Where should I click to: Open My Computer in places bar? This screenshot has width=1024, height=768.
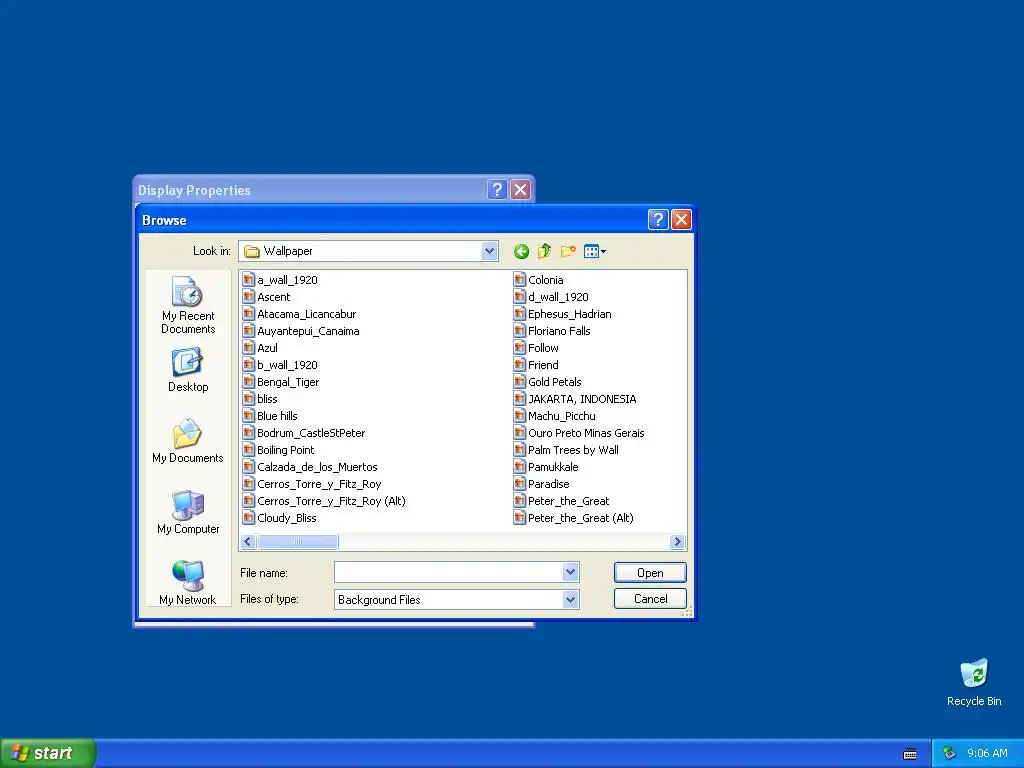(x=188, y=512)
